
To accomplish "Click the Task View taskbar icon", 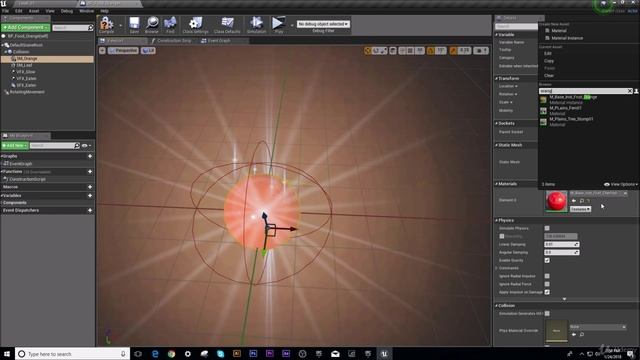I will pos(138,353).
